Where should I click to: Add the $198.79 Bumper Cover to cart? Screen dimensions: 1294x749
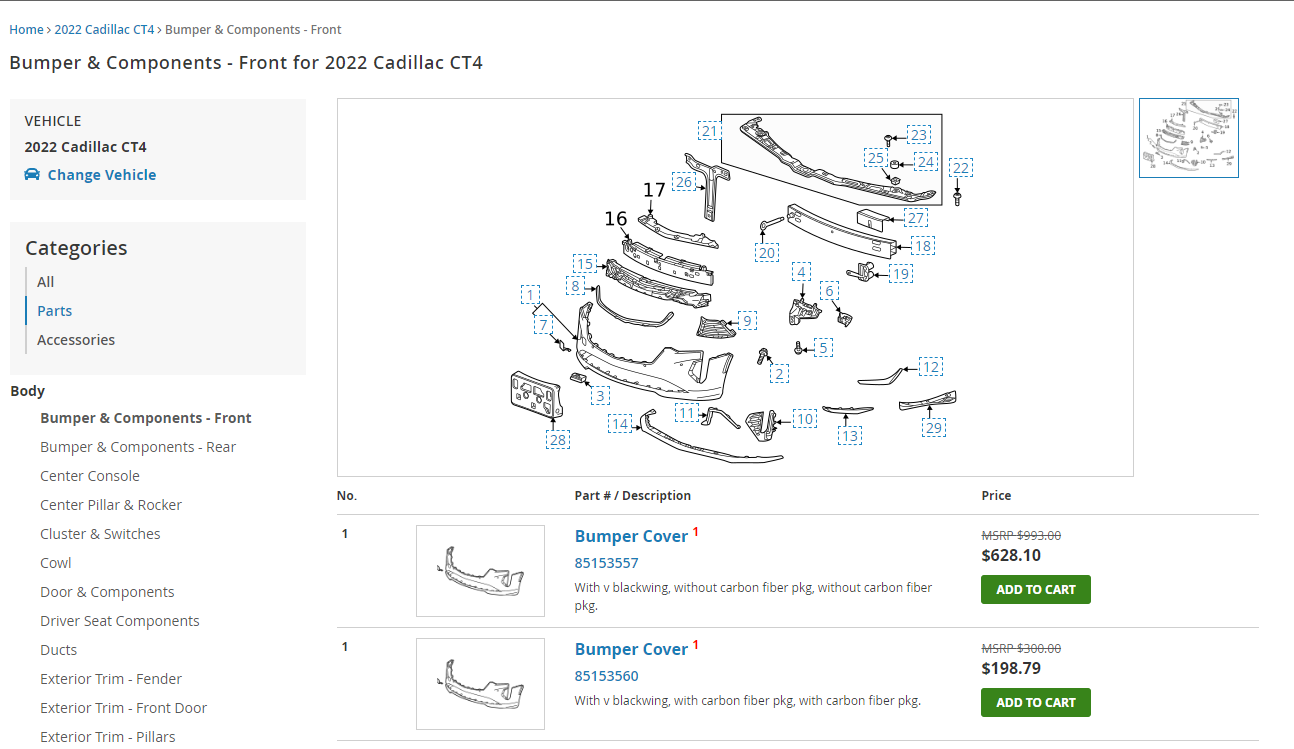tap(1035, 703)
